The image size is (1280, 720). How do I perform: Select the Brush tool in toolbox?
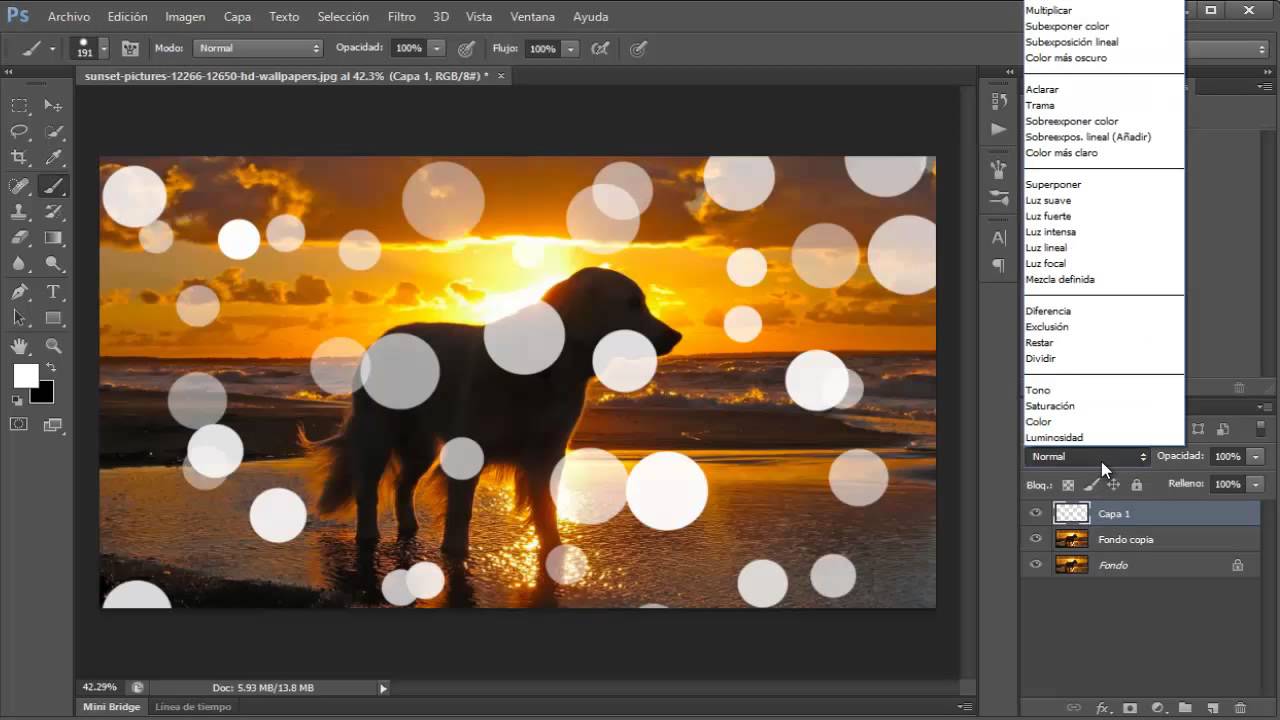pyautogui.click(x=54, y=186)
